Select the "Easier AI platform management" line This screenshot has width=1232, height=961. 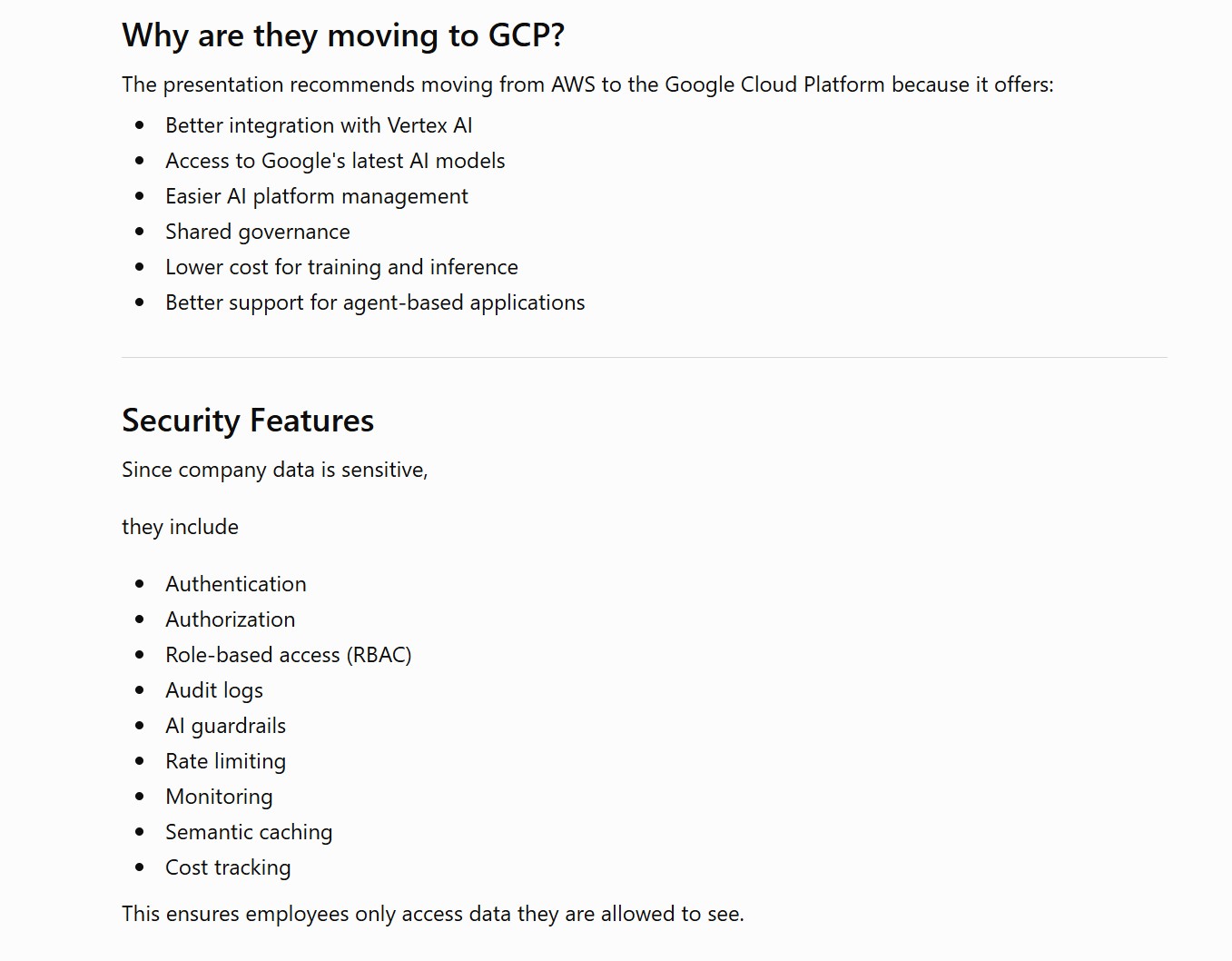[x=317, y=196]
